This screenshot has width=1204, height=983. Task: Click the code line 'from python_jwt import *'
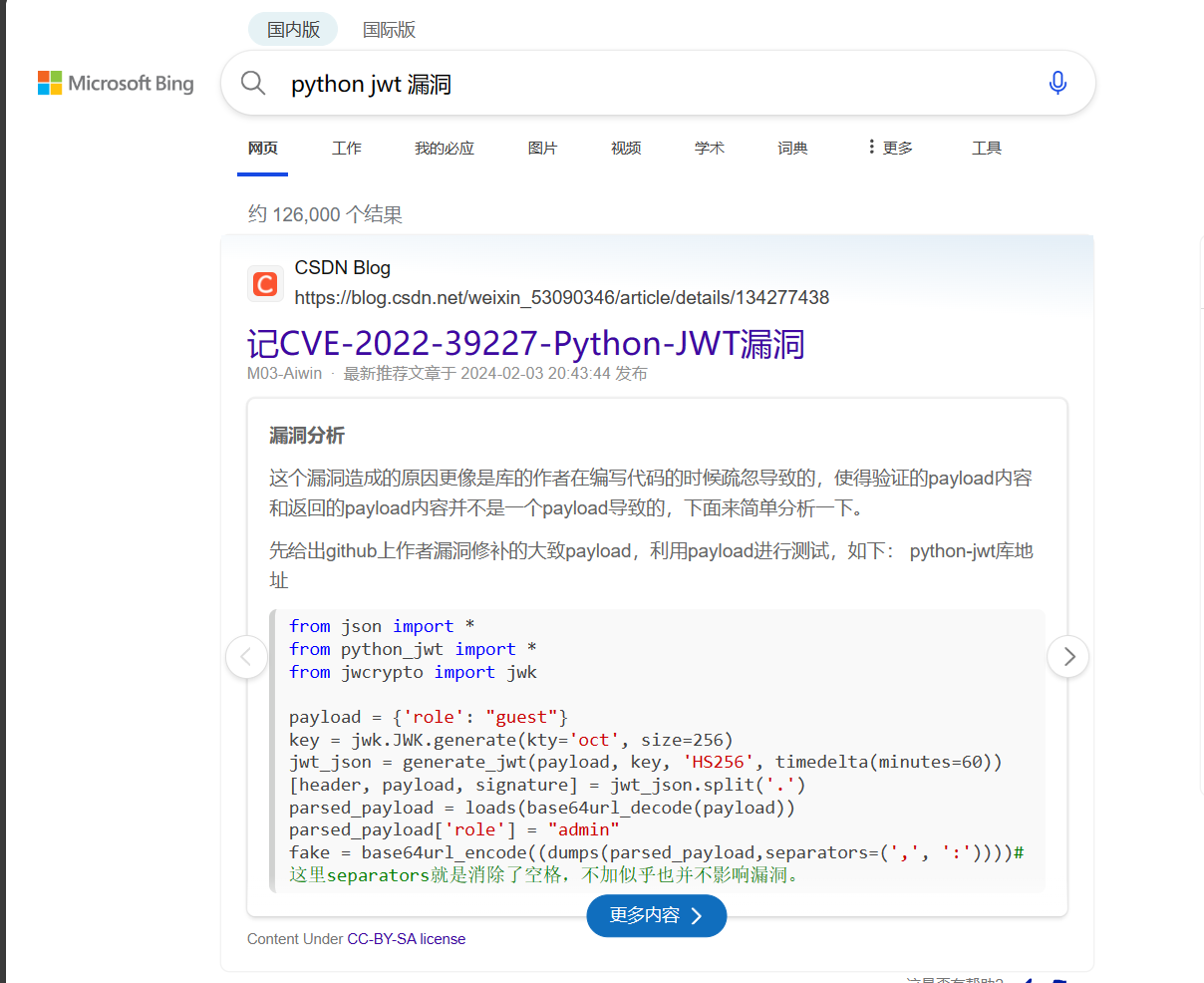coord(413,649)
